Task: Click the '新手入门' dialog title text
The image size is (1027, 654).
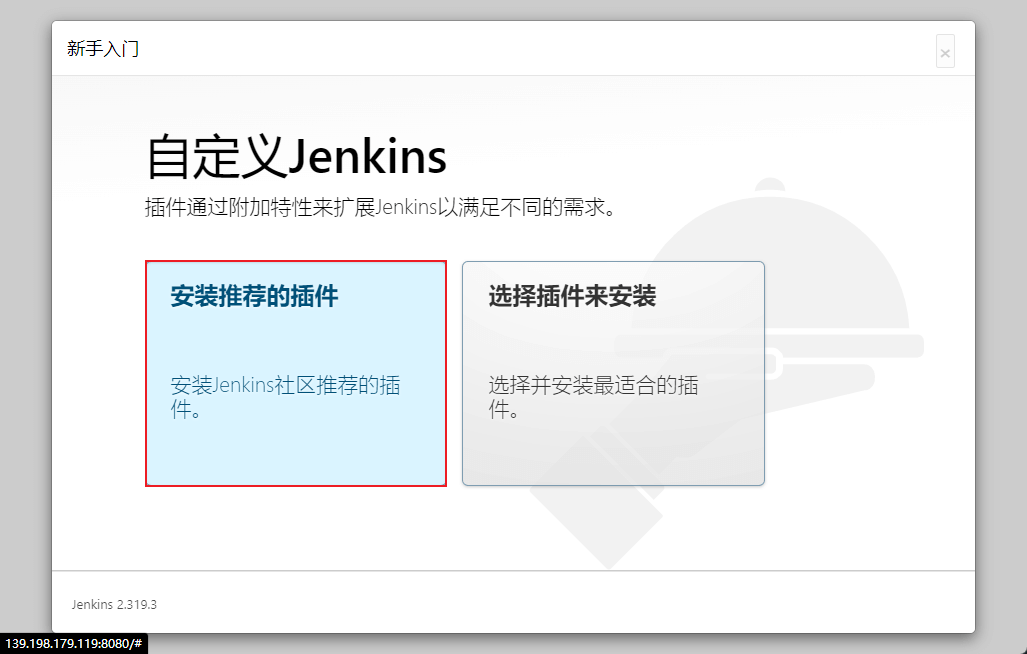Action: (x=103, y=48)
